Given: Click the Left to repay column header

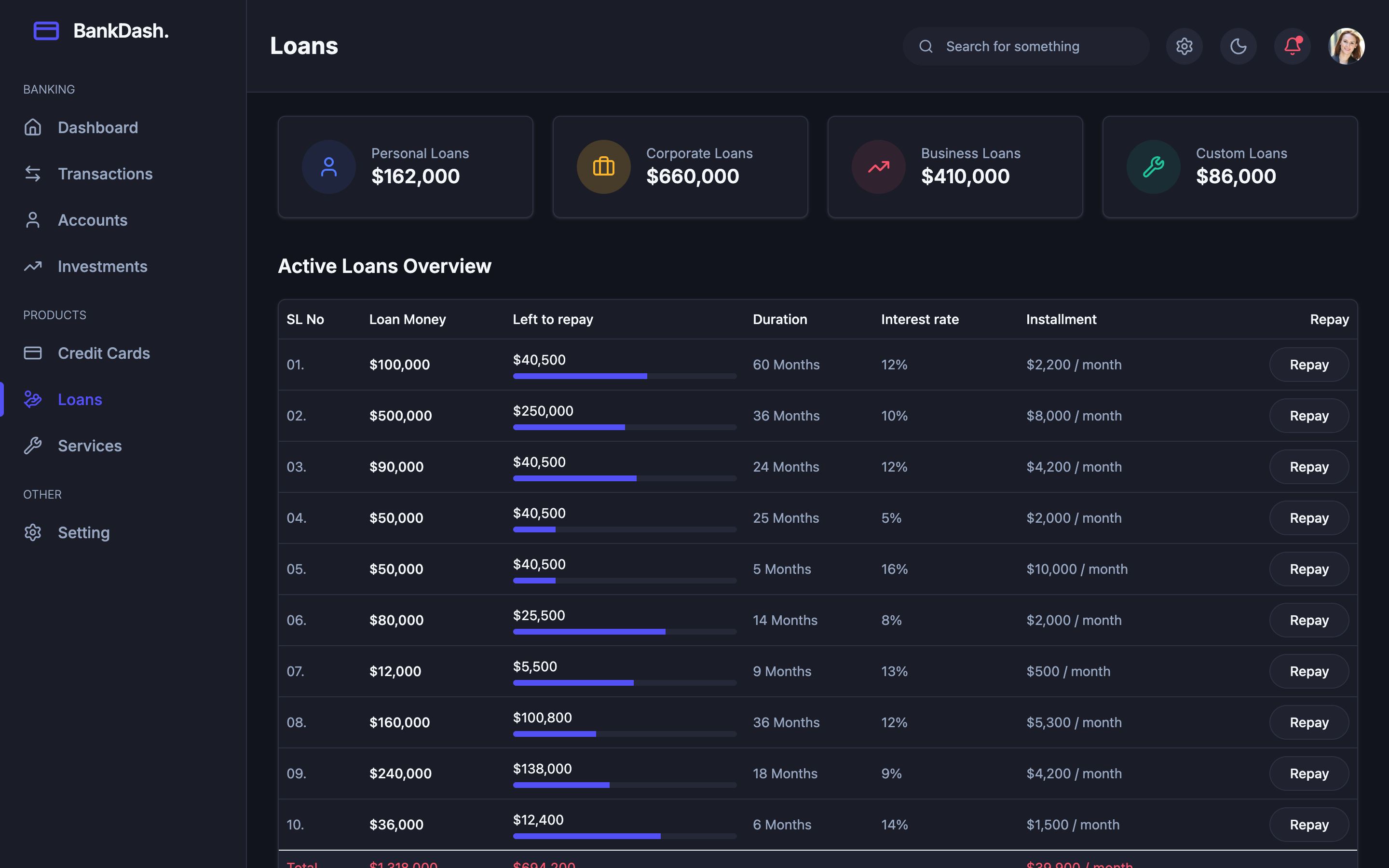Looking at the screenshot, I should [553, 319].
